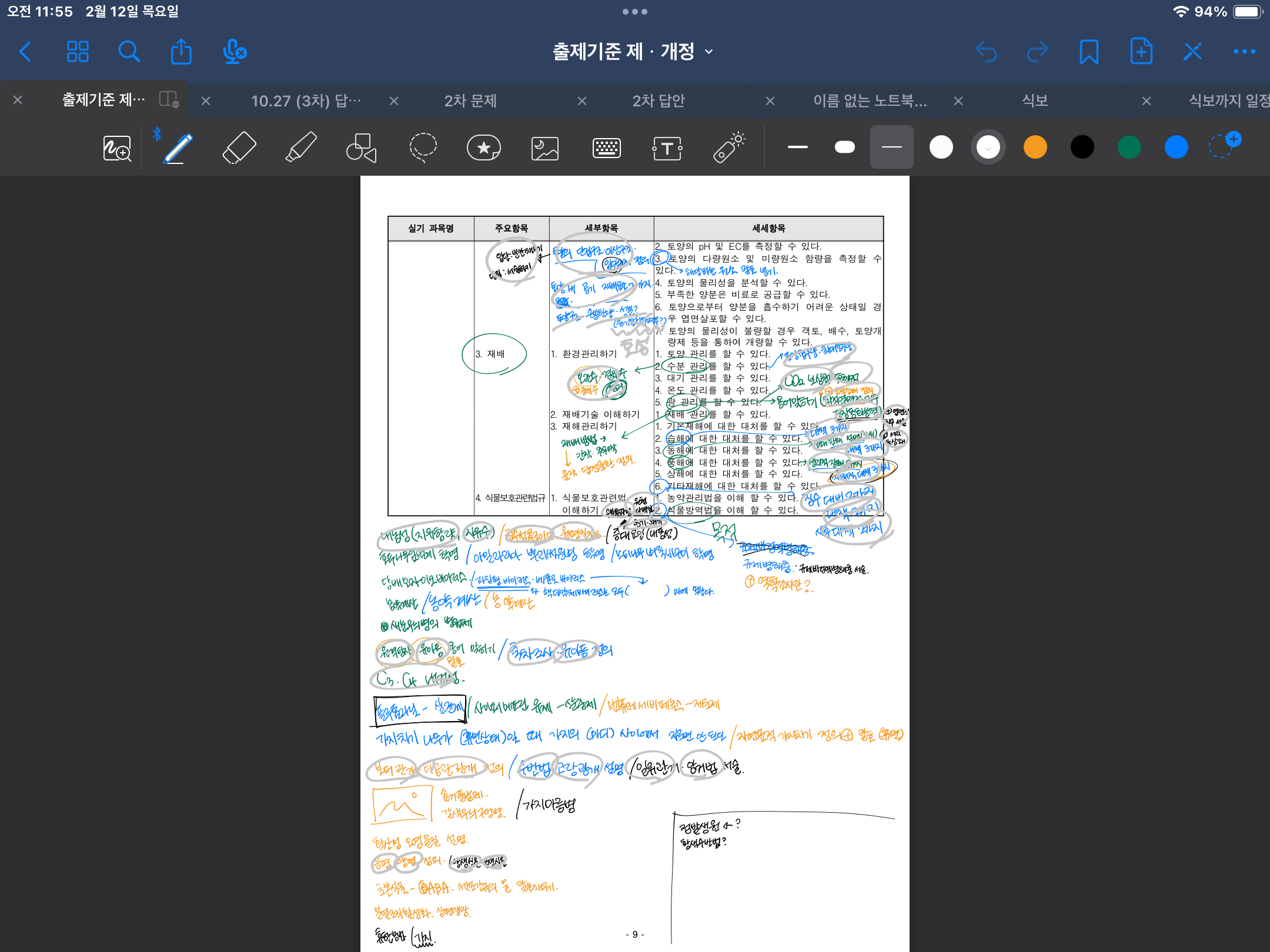Viewport: 1270px width, 952px height.
Task: Open the three-dot more options menu
Action: coord(1244,52)
